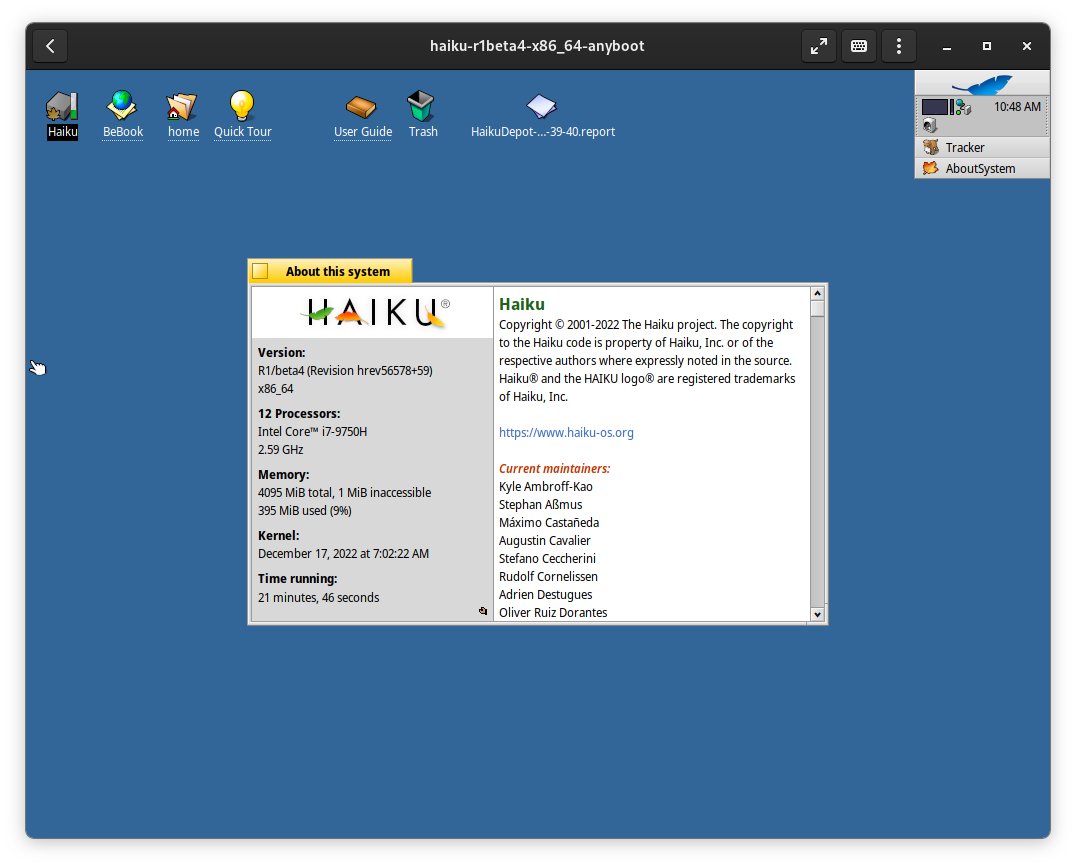
Task: Click the name Rudolf Cornelissen
Action: click(x=548, y=576)
